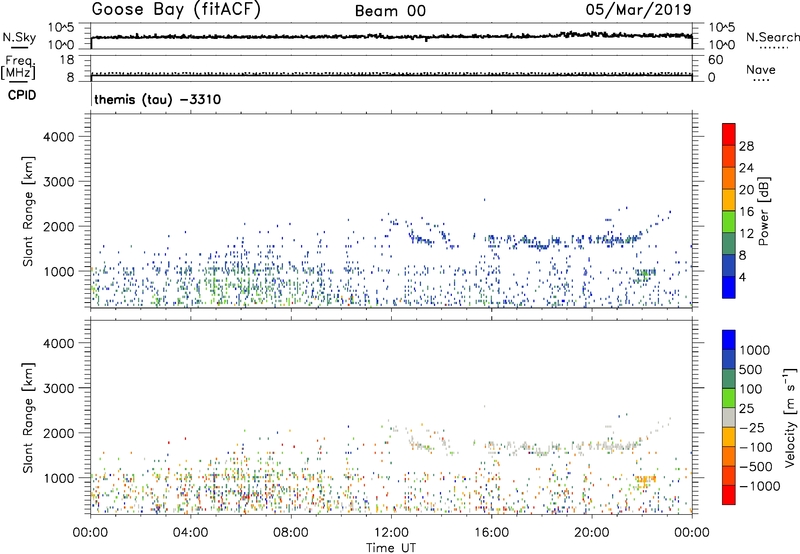
Task: Click the '1000' velocity colorbar value
Action: tap(755, 350)
